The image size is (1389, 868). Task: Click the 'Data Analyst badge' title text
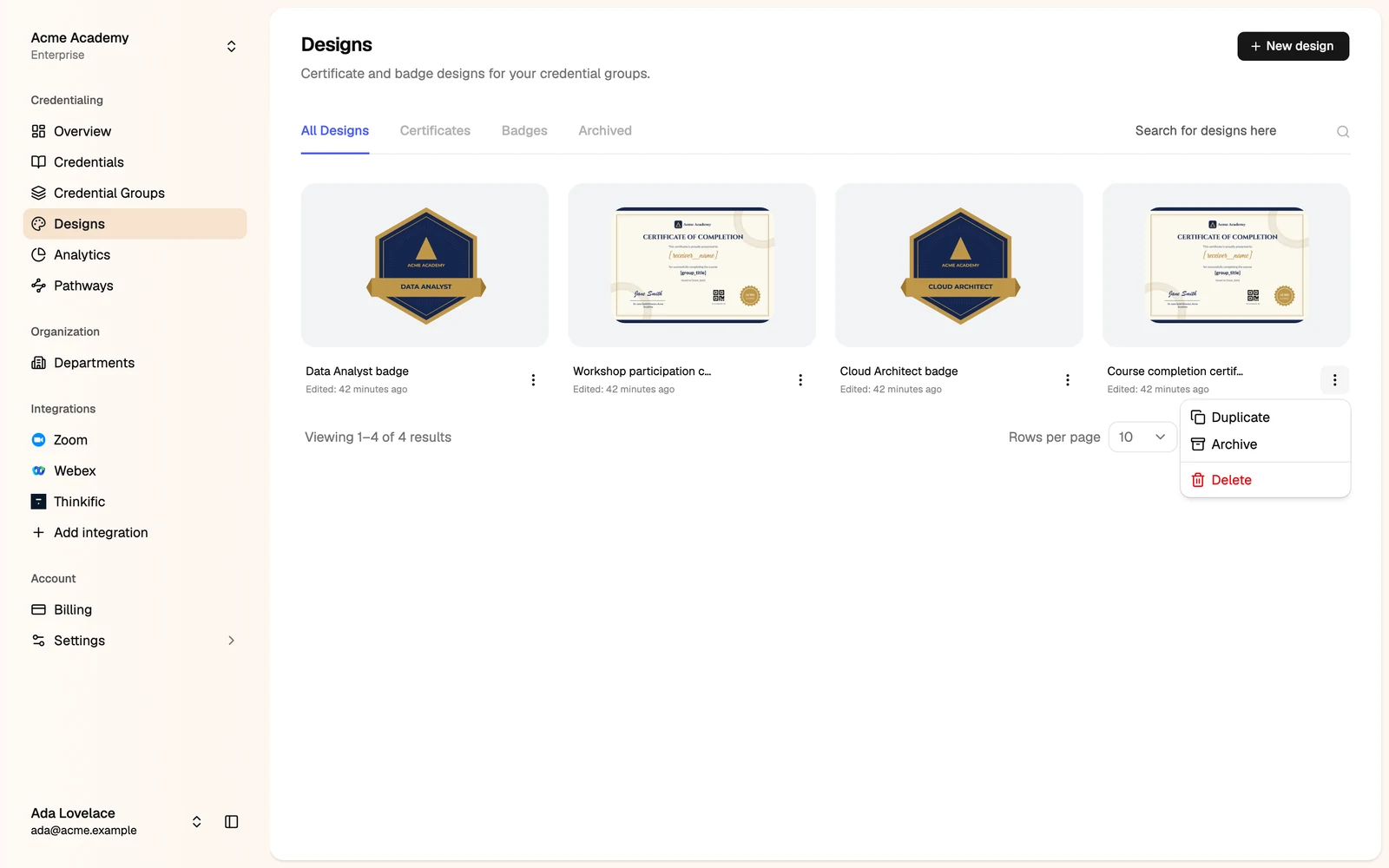click(357, 372)
